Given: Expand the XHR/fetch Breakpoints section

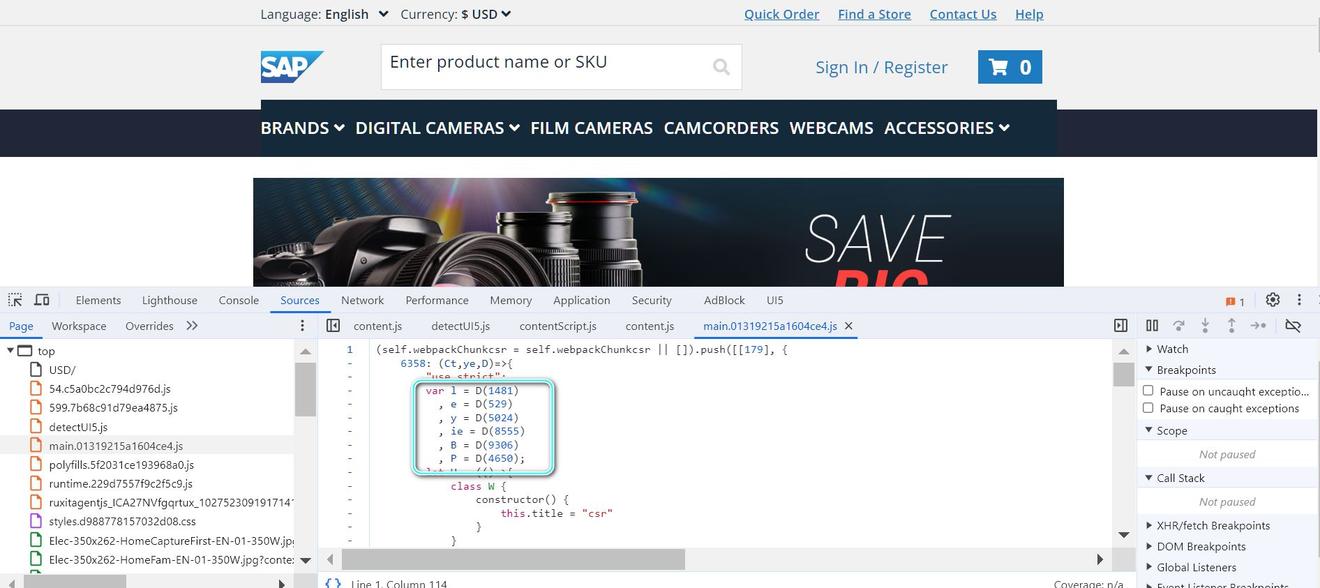Looking at the screenshot, I should 1212,525.
